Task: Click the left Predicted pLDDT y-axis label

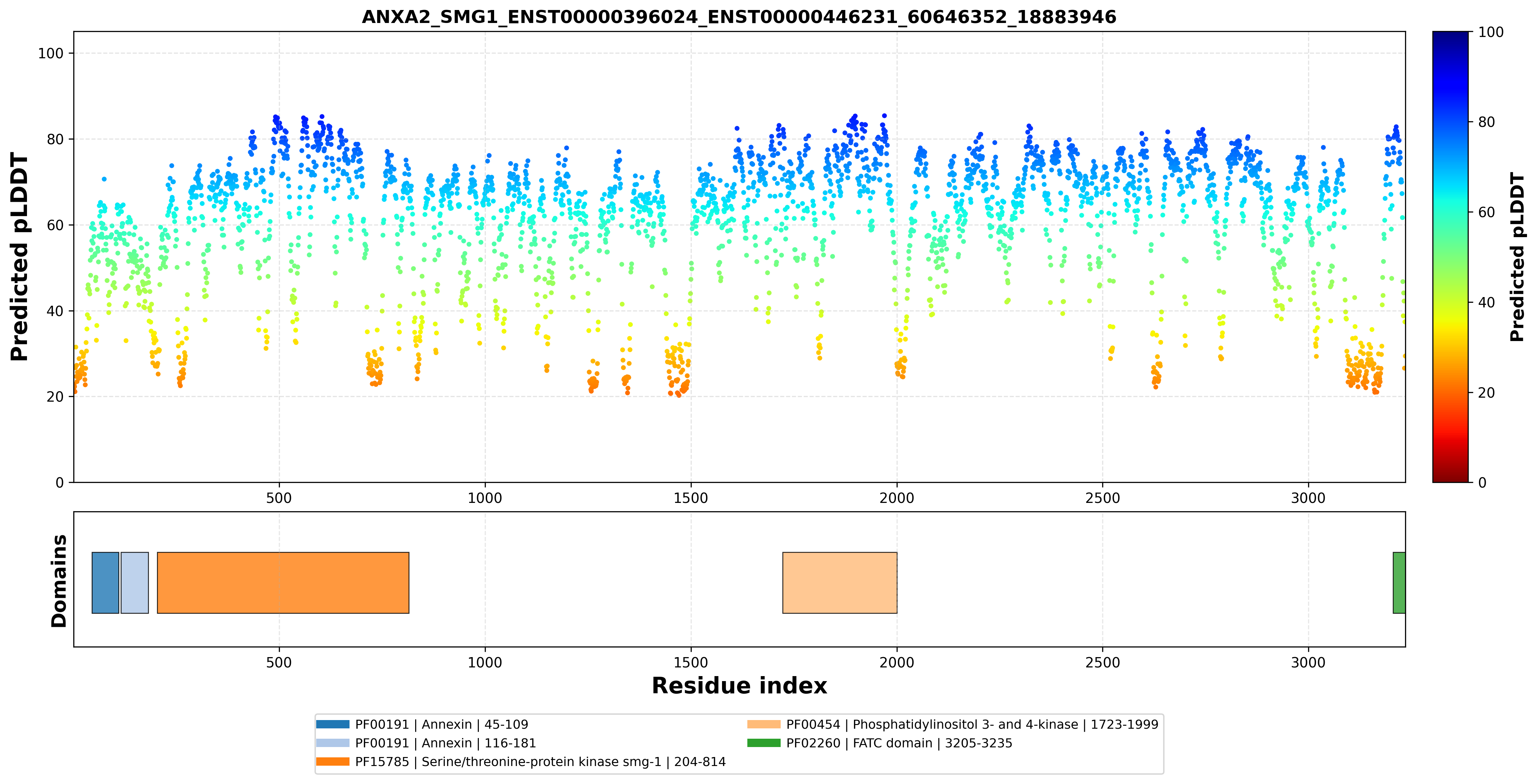Action: 19,257
